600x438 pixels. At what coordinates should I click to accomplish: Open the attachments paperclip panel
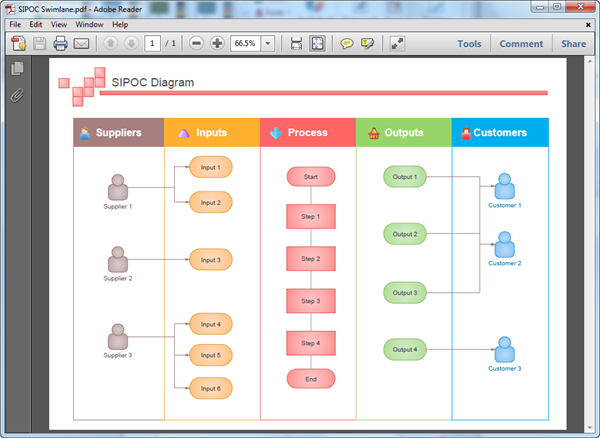pyautogui.click(x=17, y=96)
